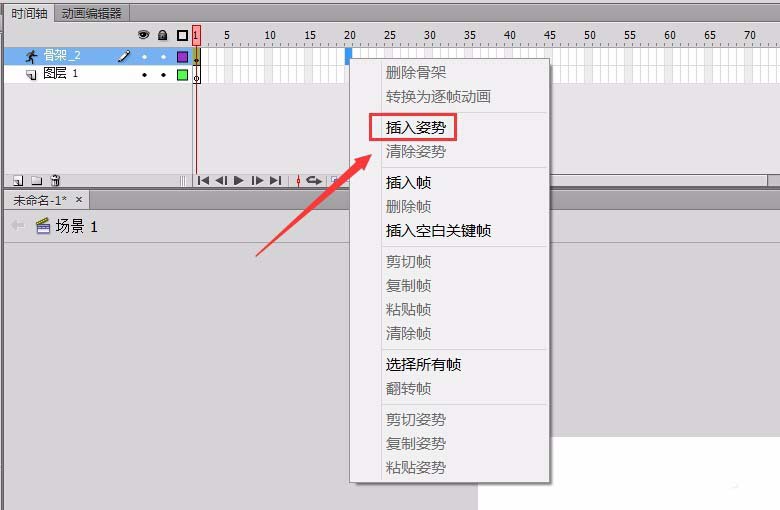This screenshot has width=780, height=510.
Task: Go to last frame button
Action: coord(276,181)
